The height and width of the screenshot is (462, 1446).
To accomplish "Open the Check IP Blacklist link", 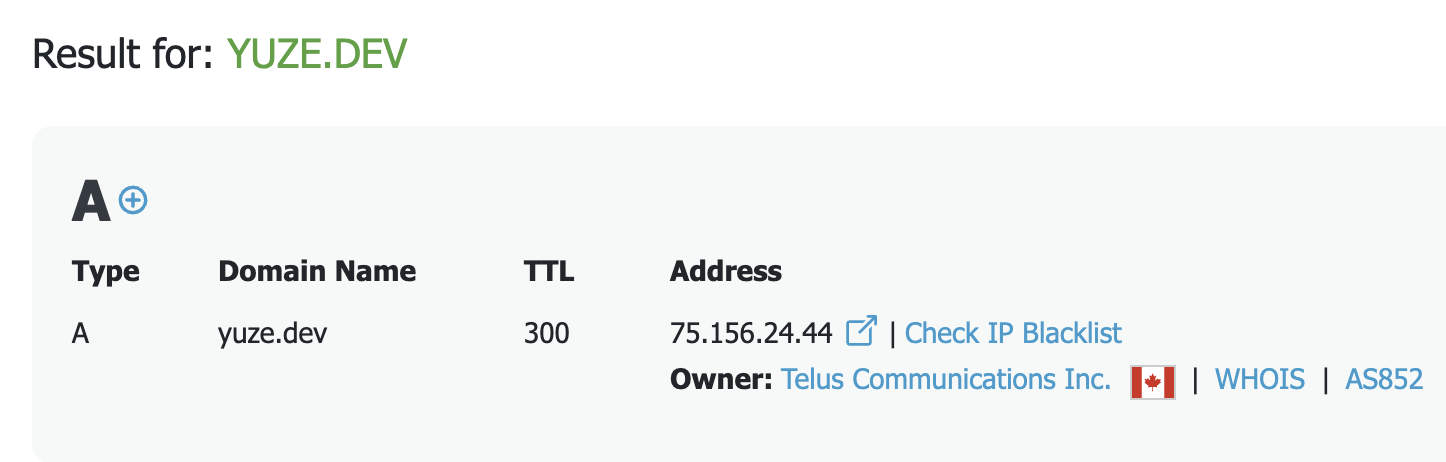I will 1013,333.
